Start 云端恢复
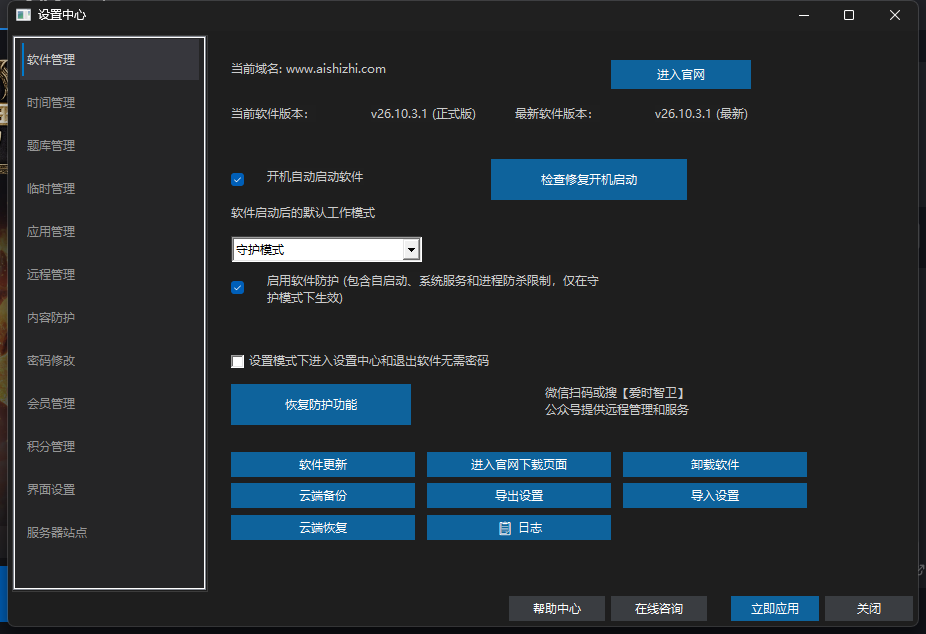926x634 pixels. (322, 528)
